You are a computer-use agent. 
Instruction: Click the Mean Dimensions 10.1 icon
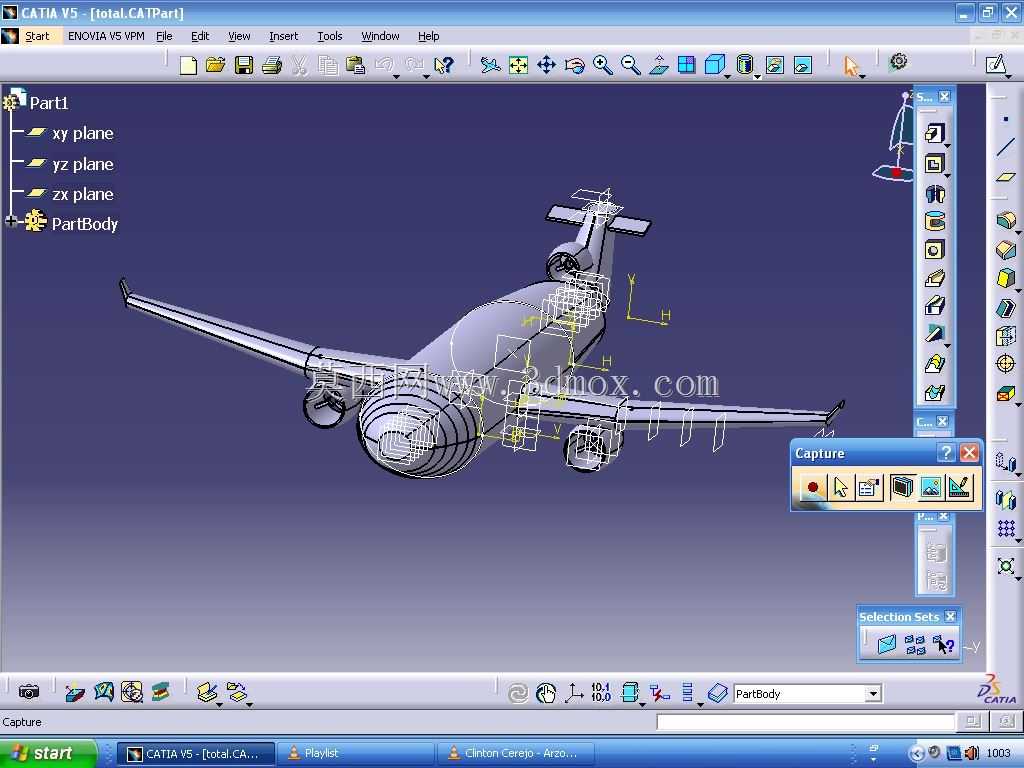pyautogui.click(x=601, y=693)
